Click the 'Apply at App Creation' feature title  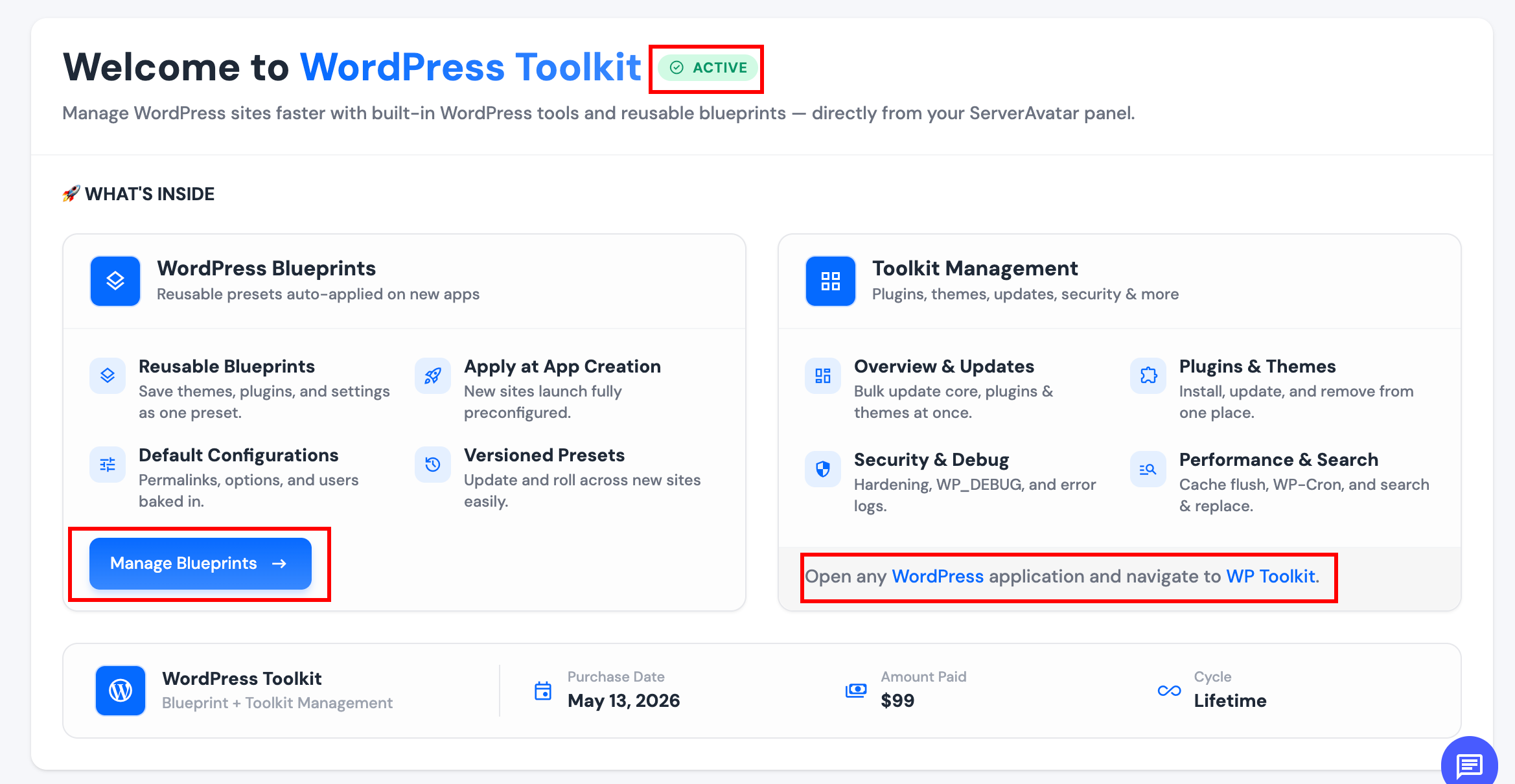pos(562,366)
